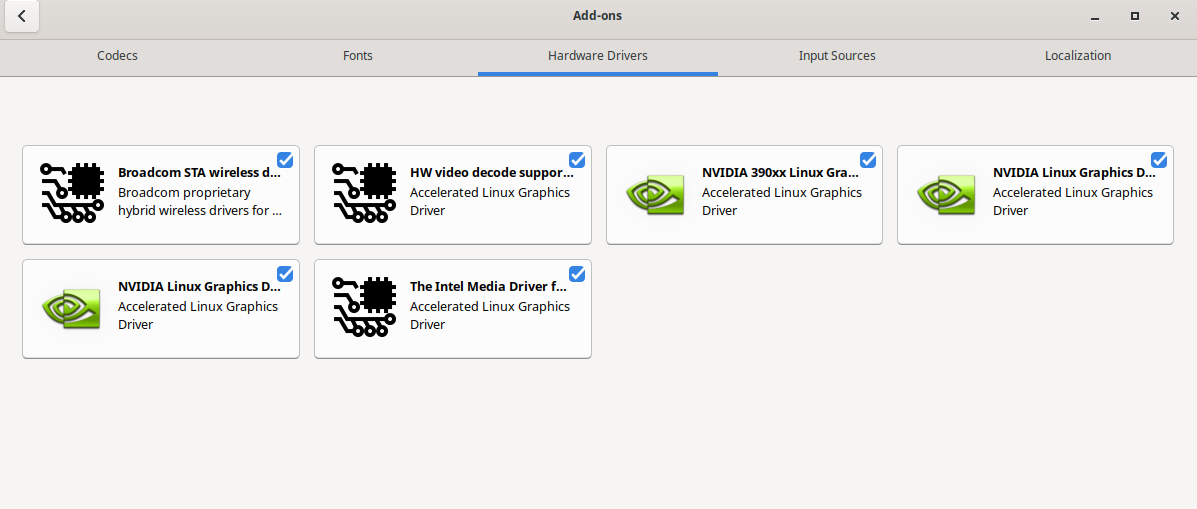1197x509 pixels.
Task: Click description under NVIDIA 390xx title
Action: pos(782,201)
